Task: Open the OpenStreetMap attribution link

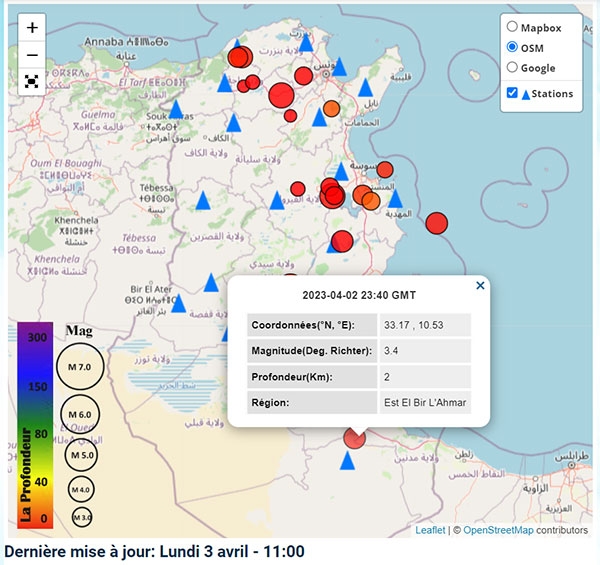Action: tap(498, 530)
